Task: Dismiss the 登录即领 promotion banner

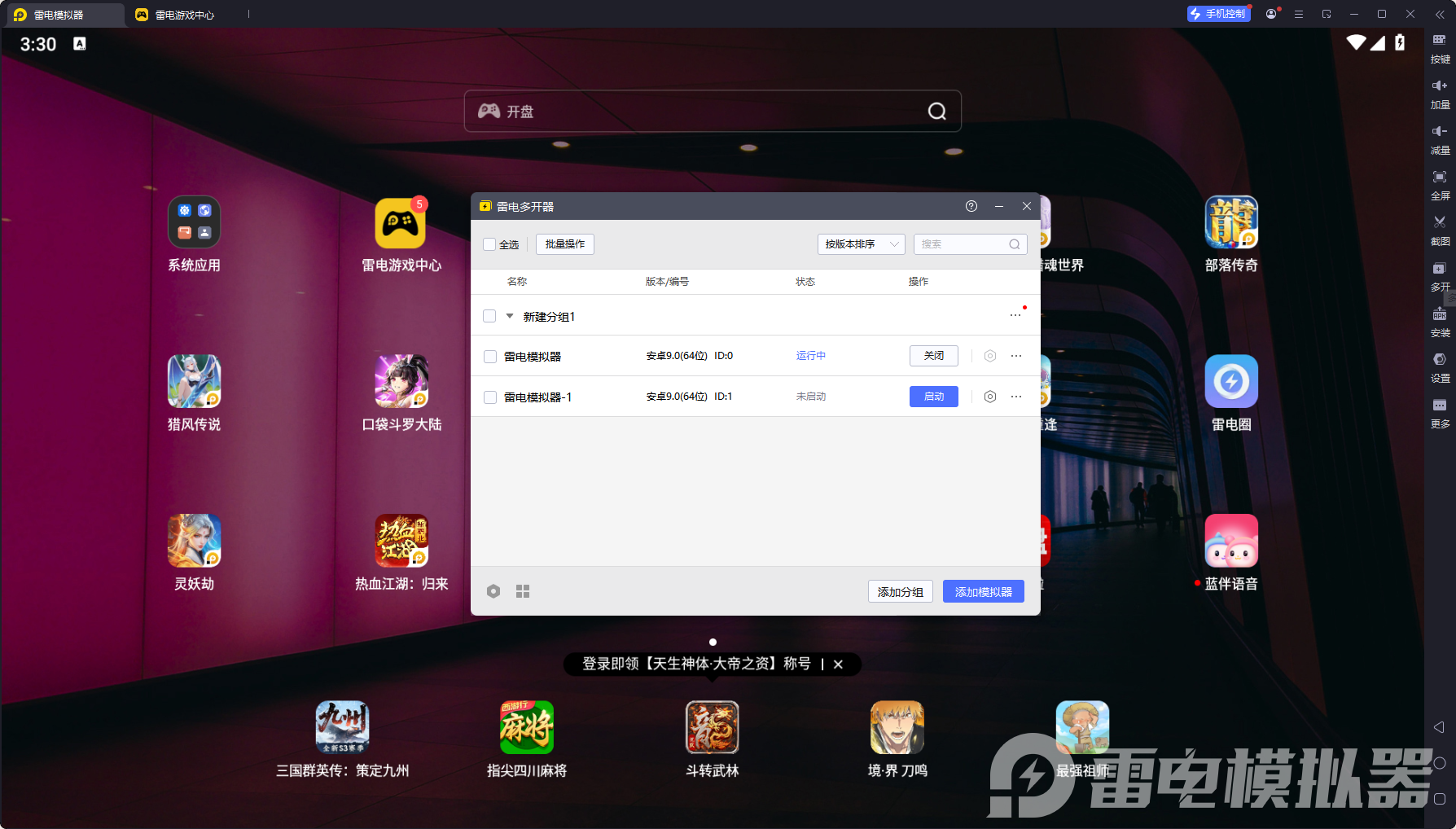Action: point(838,665)
